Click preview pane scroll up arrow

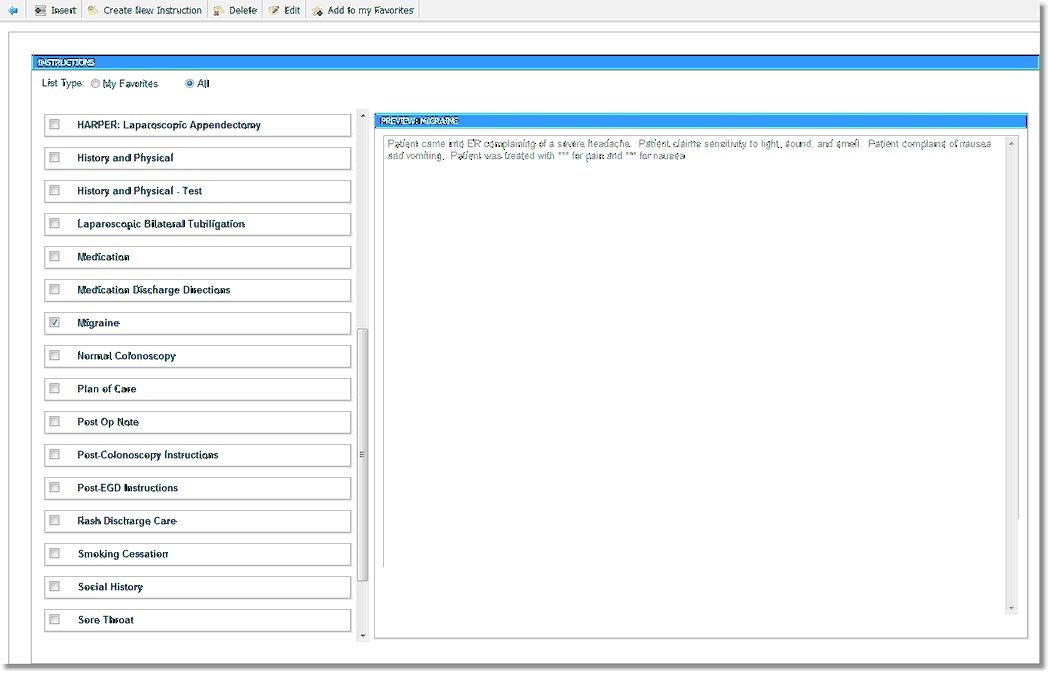(x=1012, y=144)
